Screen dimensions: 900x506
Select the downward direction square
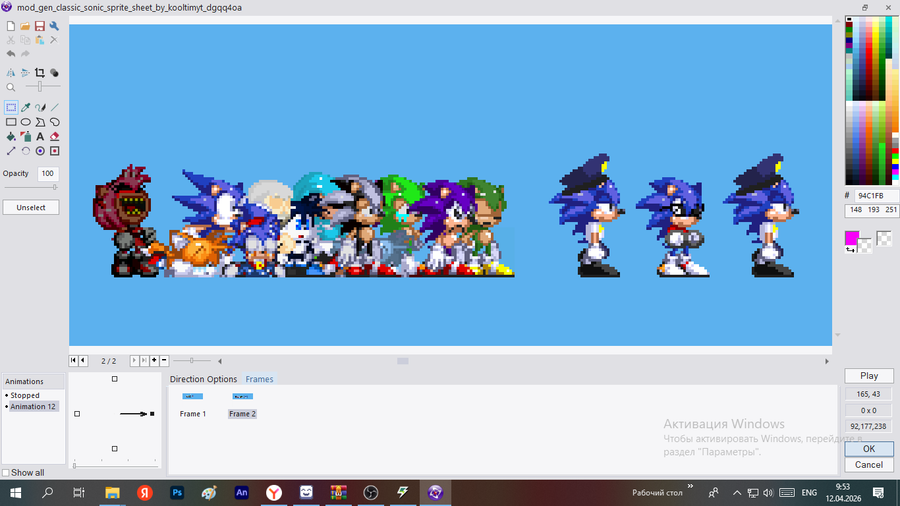click(x=114, y=449)
